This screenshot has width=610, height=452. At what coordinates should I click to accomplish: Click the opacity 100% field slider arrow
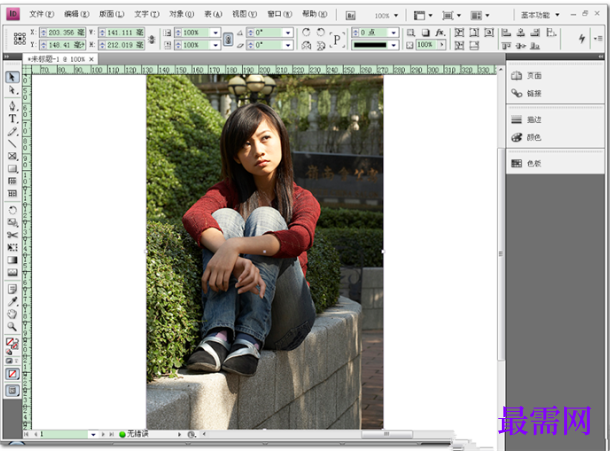click(x=442, y=45)
